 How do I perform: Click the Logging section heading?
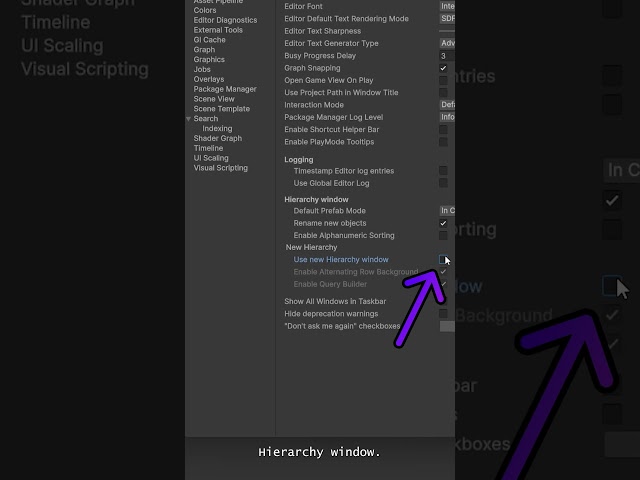click(299, 160)
